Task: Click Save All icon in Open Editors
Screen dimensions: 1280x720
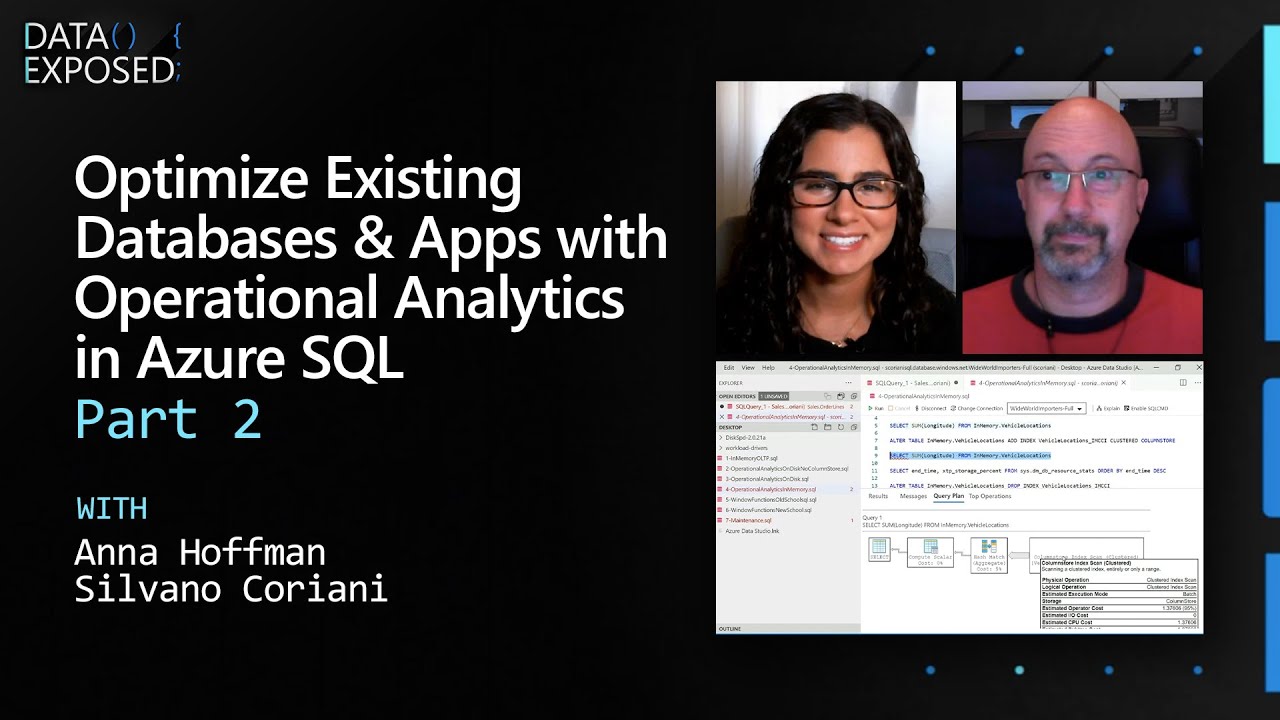Action: (x=841, y=396)
